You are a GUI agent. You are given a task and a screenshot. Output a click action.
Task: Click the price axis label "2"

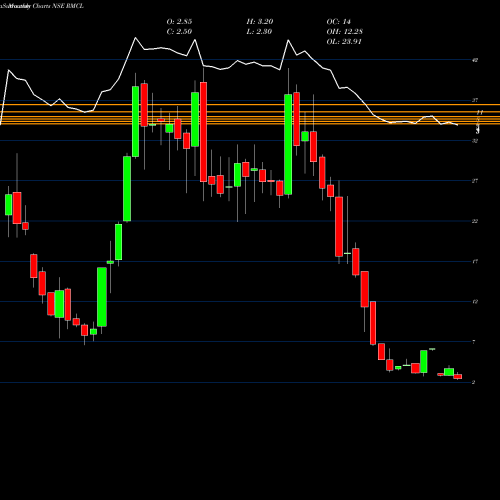[474, 382]
